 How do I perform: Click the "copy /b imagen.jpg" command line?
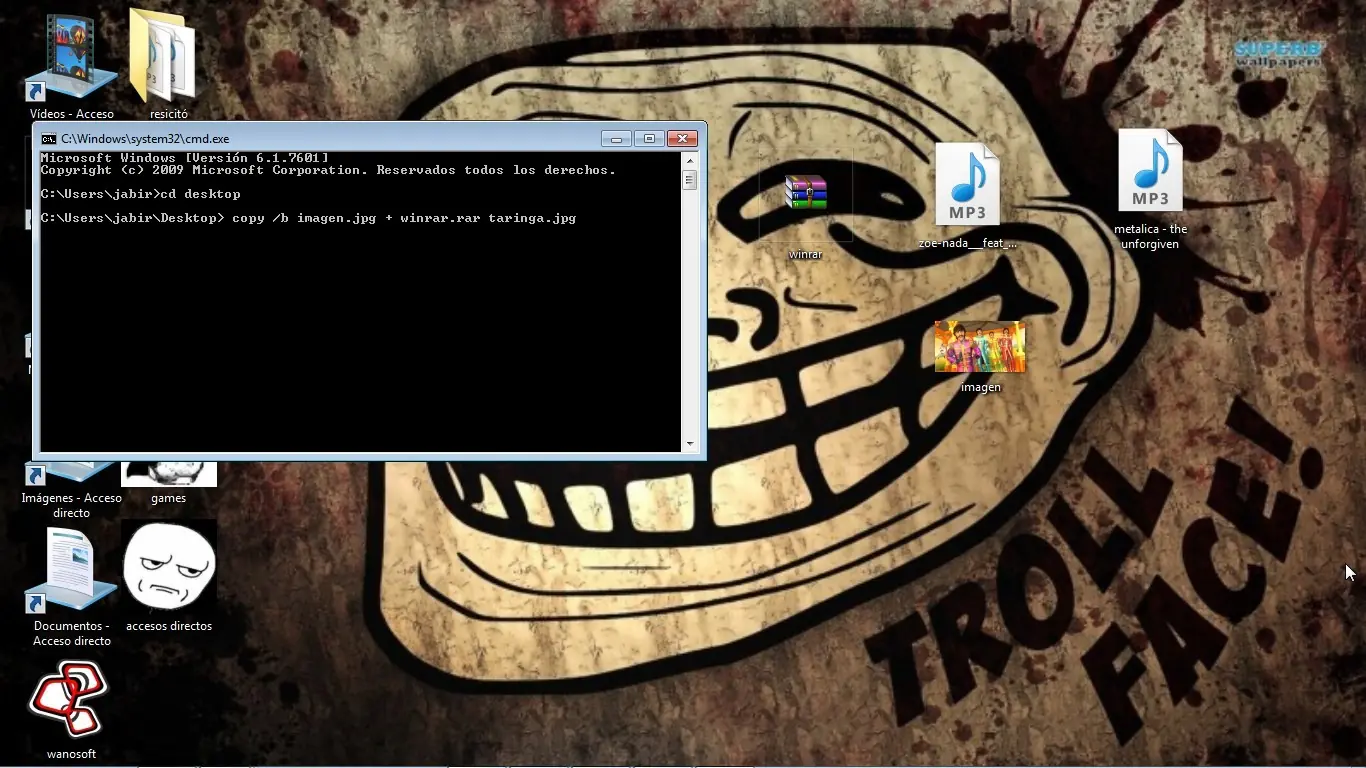coord(308,218)
